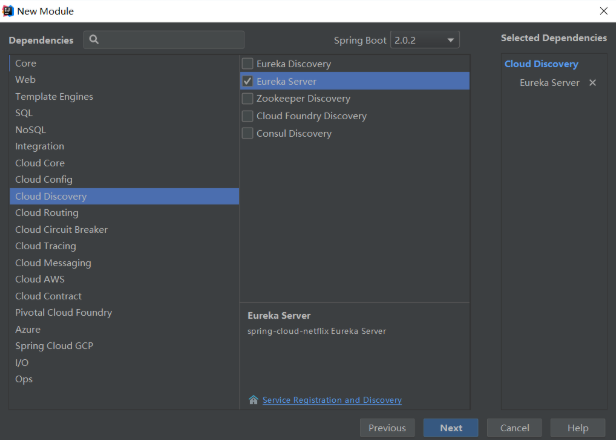Enable the Cloud Foundry Discovery checkbox
The height and width of the screenshot is (440, 616).
click(248, 116)
